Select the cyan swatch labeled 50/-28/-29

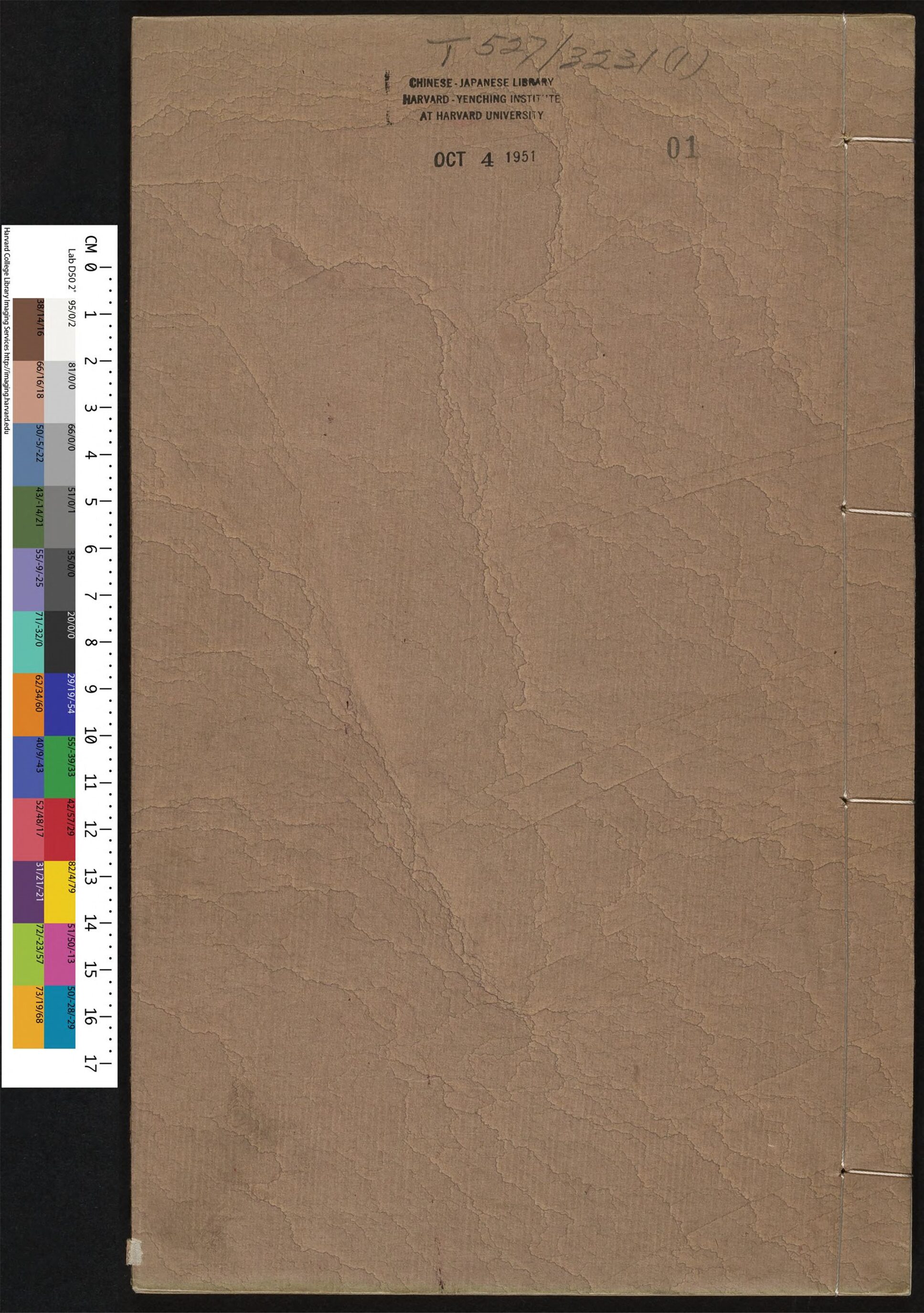click(x=60, y=1017)
